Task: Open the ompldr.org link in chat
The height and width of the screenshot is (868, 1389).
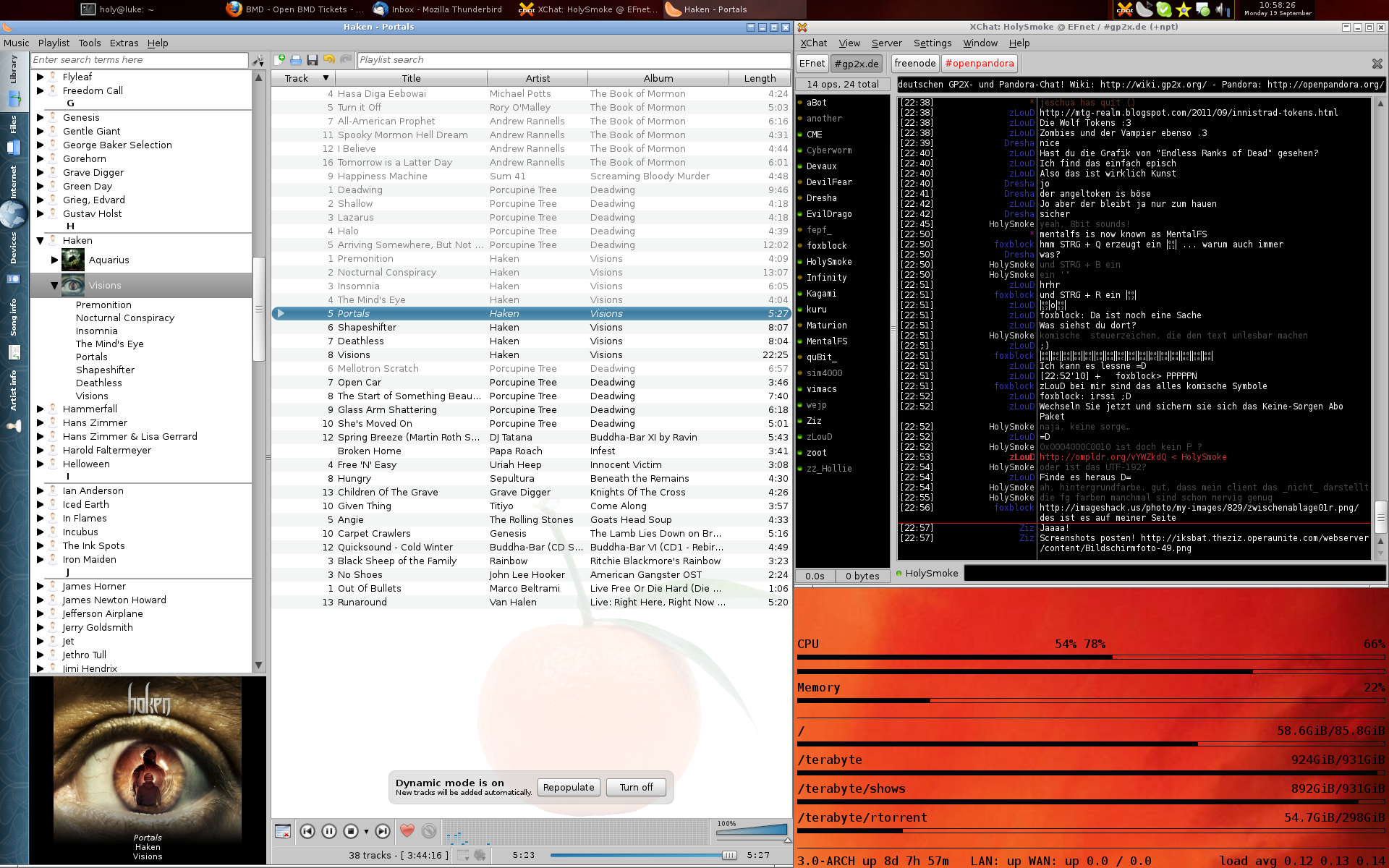Action: 1103,457
